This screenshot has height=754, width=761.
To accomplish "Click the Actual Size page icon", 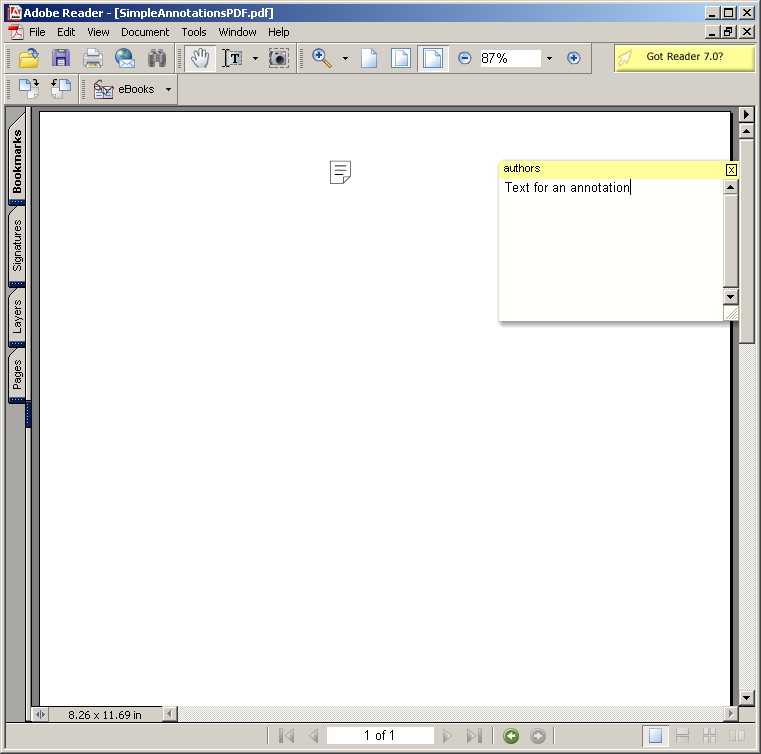I will tap(369, 58).
